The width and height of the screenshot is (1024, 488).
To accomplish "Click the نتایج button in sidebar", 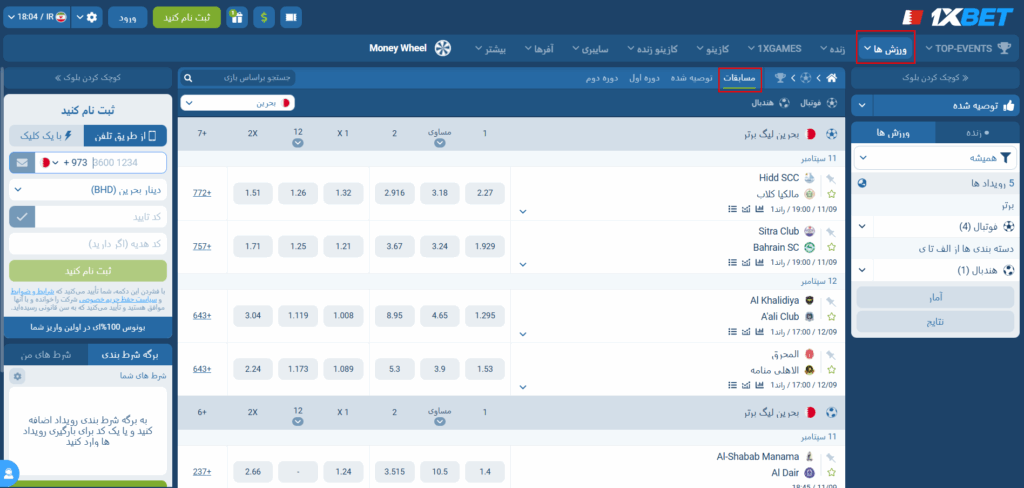I will pyautogui.click(x=935, y=322).
